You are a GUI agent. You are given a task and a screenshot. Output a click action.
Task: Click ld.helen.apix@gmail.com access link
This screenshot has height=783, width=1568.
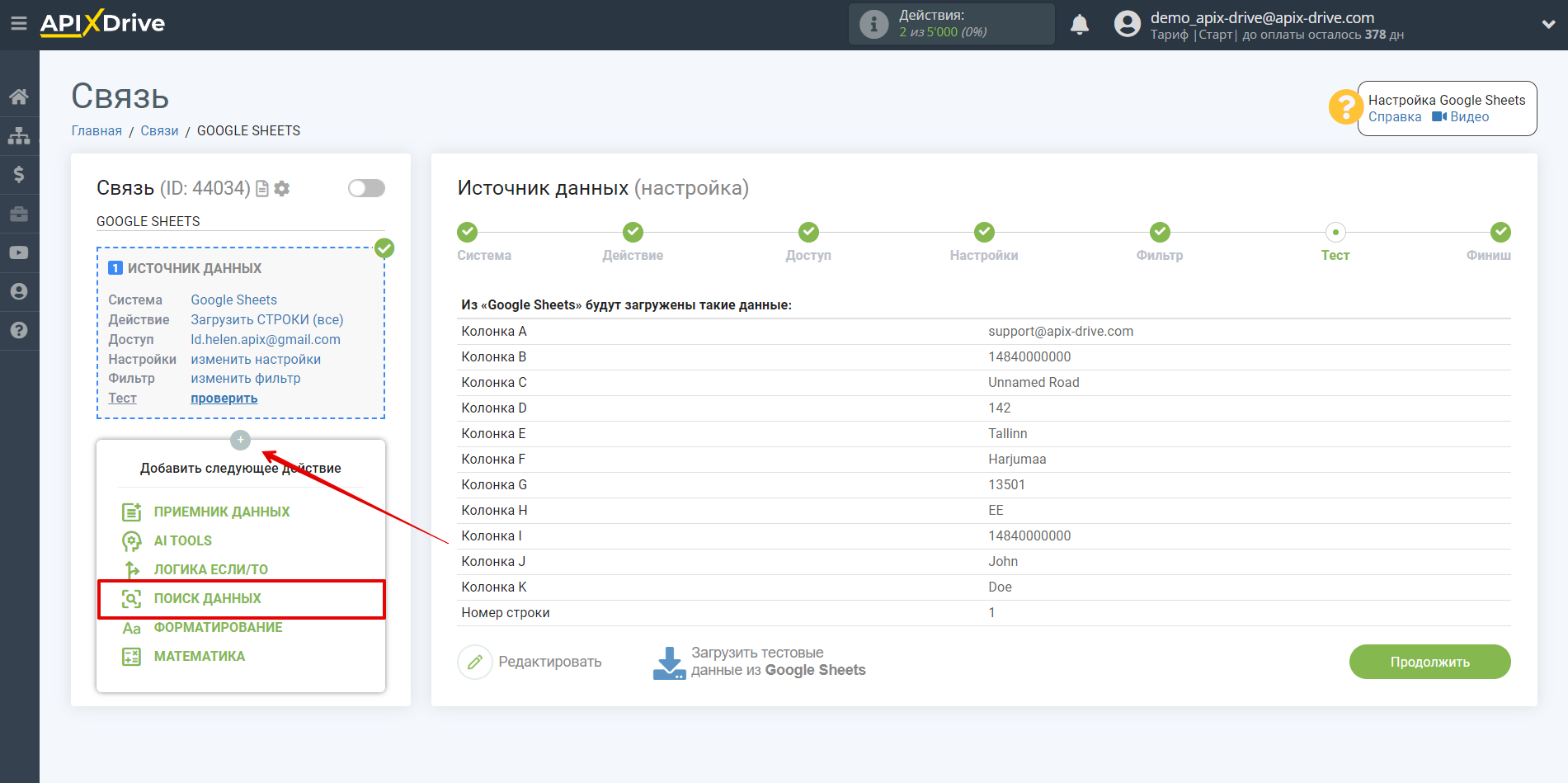[266, 340]
